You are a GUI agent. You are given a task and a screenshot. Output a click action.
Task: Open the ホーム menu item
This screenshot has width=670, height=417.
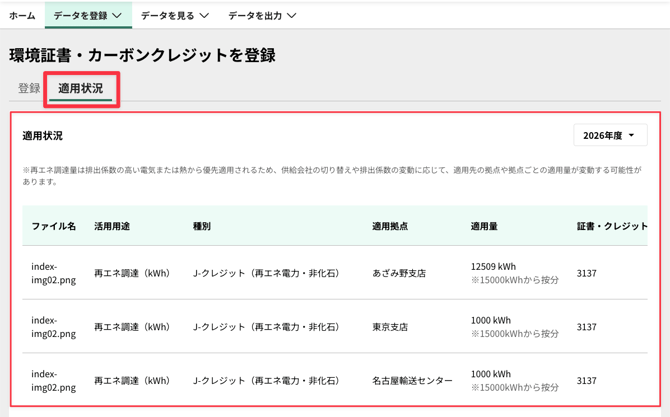pyautogui.click(x=22, y=16)
